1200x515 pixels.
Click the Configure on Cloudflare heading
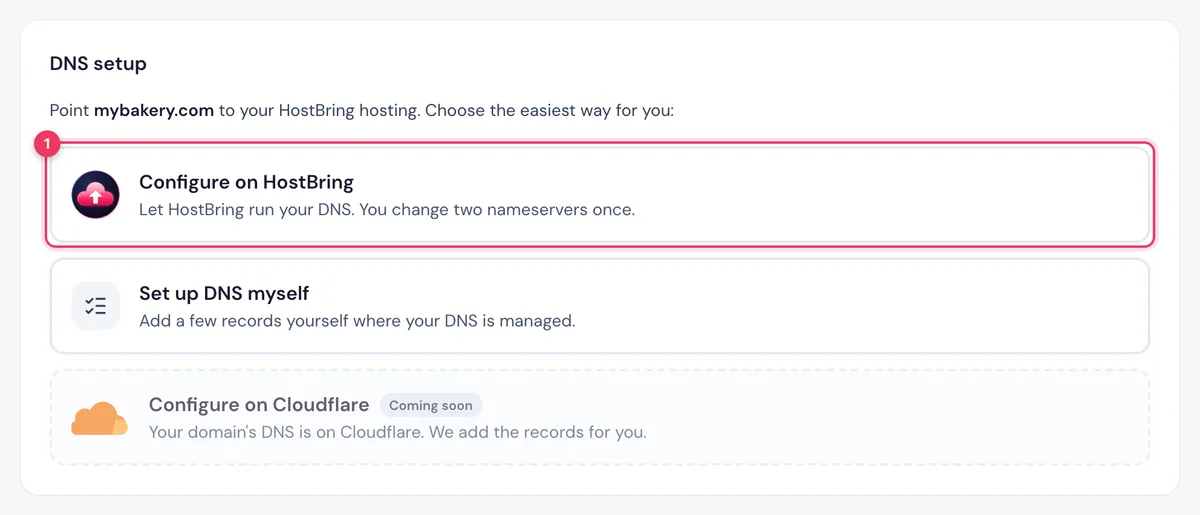coord(259,405)
